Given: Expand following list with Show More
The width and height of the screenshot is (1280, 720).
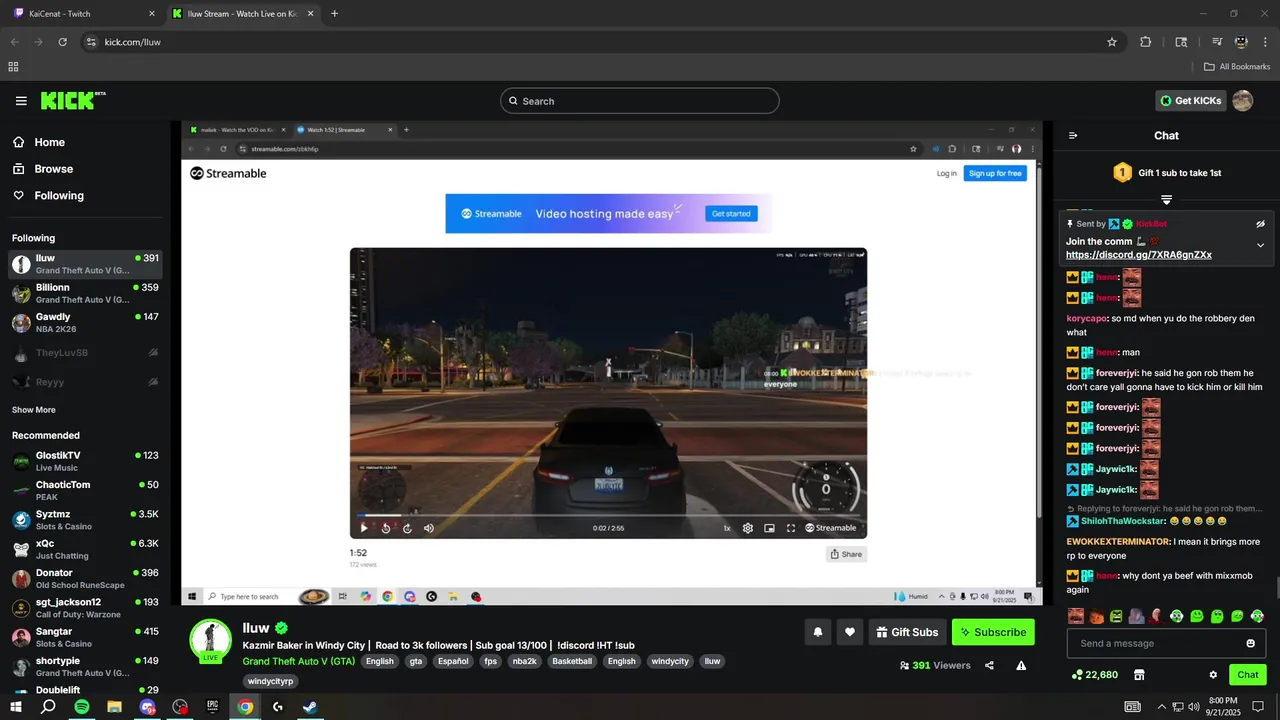Looking at the screenshot, I should (34, 410).
